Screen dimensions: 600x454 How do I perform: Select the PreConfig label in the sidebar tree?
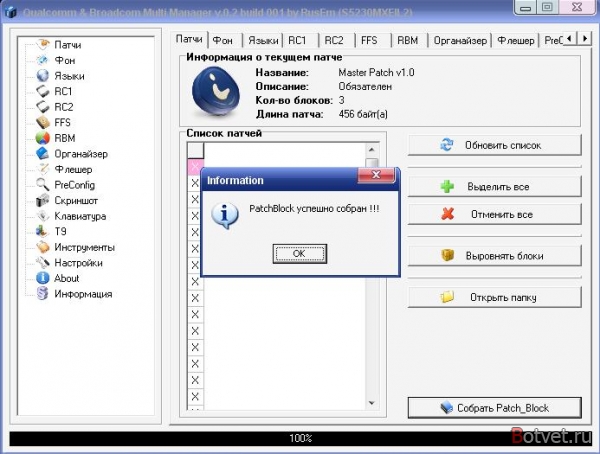75,185
